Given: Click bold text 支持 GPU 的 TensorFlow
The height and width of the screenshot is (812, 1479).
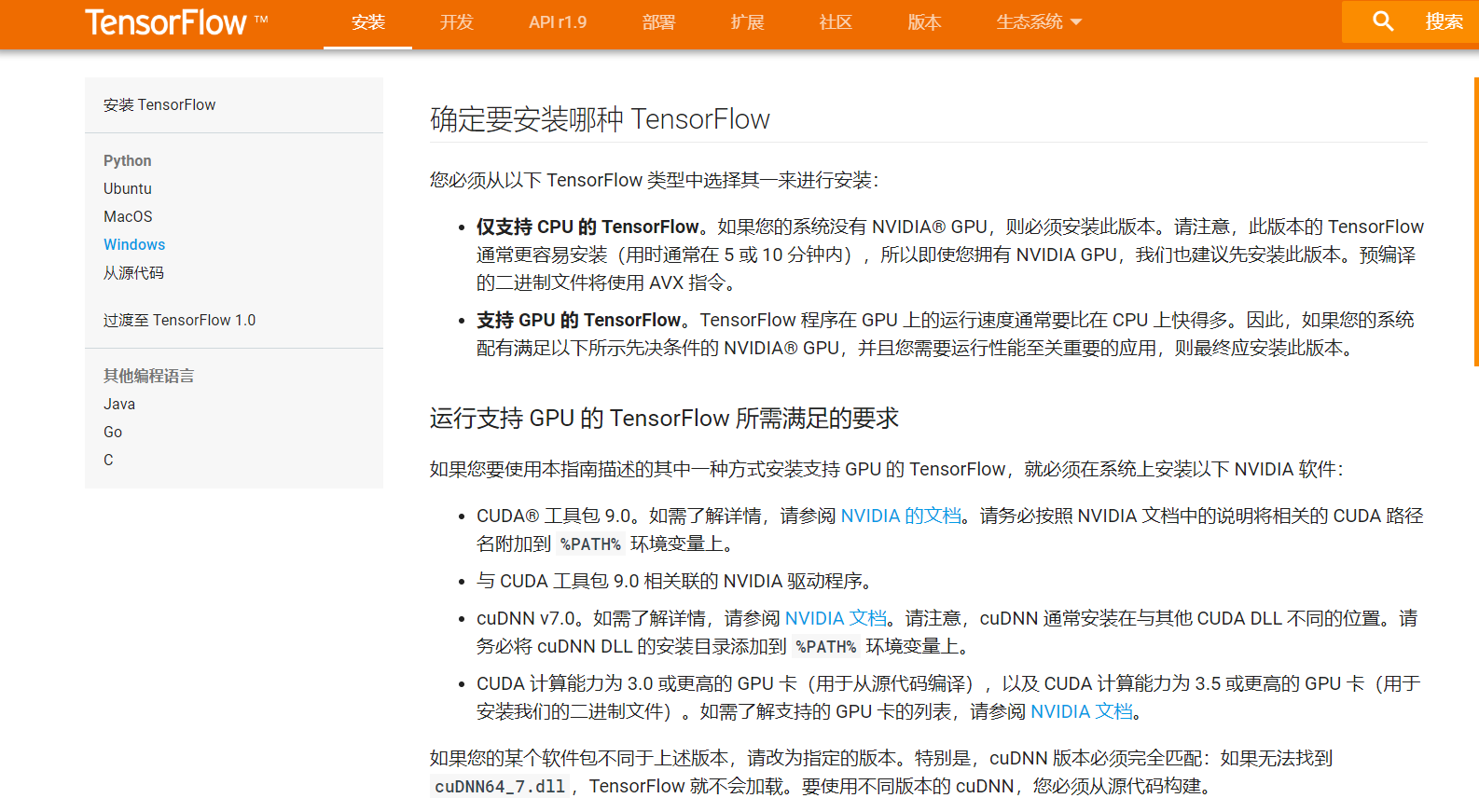Looking at the screenshot, I should (578, 320).
